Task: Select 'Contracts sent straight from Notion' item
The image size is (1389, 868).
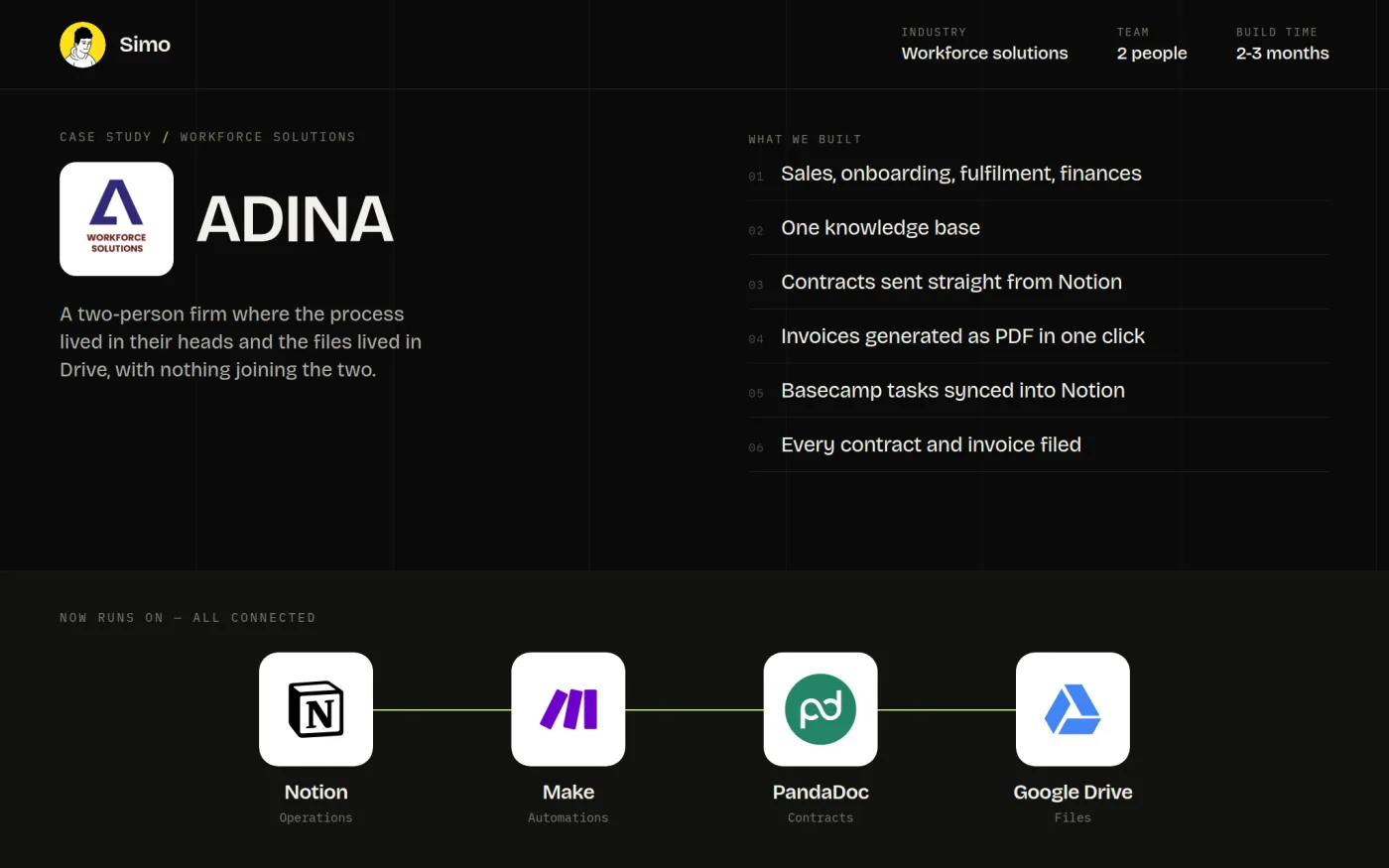Action: [1039, 282]
